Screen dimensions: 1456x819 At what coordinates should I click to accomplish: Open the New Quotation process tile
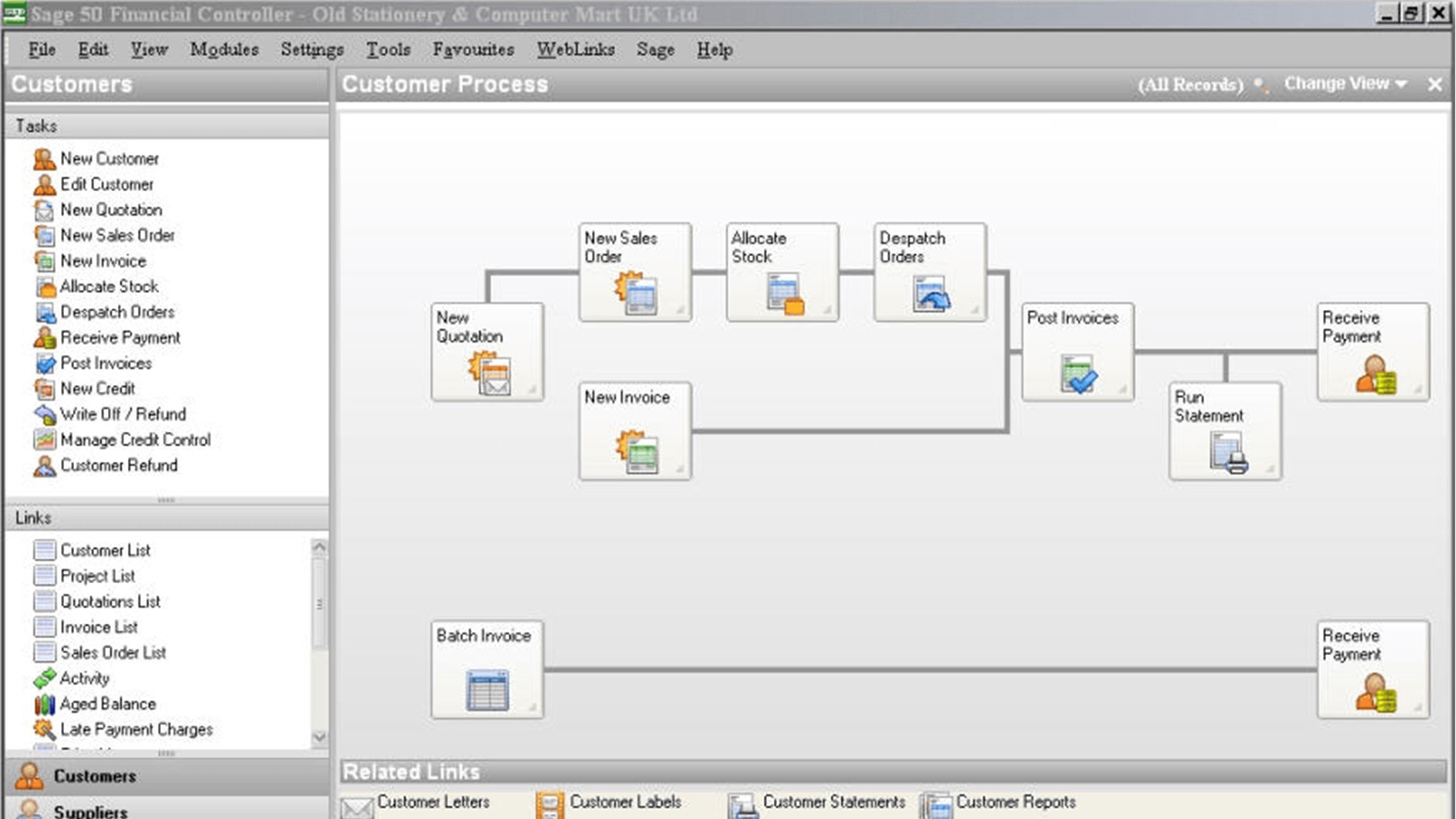[x=487, y=352]
